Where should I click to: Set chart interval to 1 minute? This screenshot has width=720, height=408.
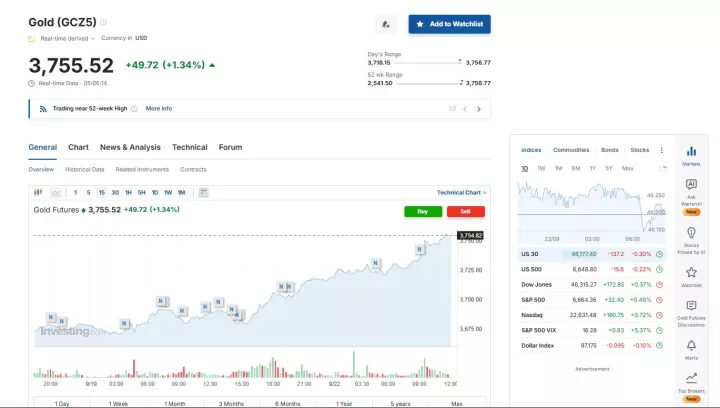click(75, 192)
